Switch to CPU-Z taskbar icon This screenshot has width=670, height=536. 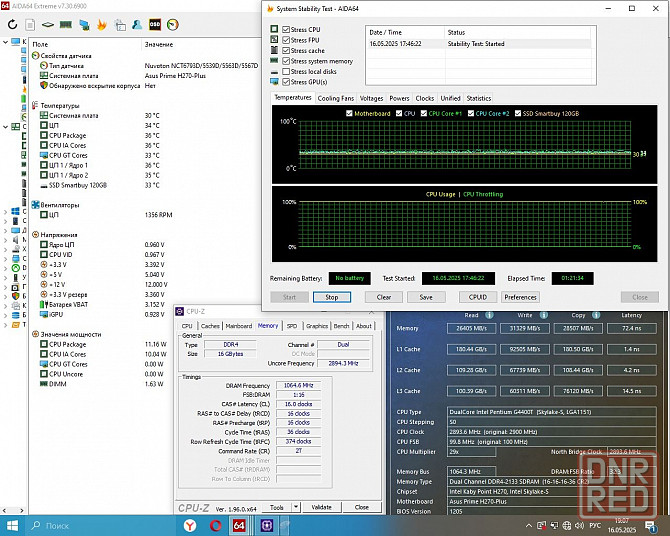(x=267, y=525)
